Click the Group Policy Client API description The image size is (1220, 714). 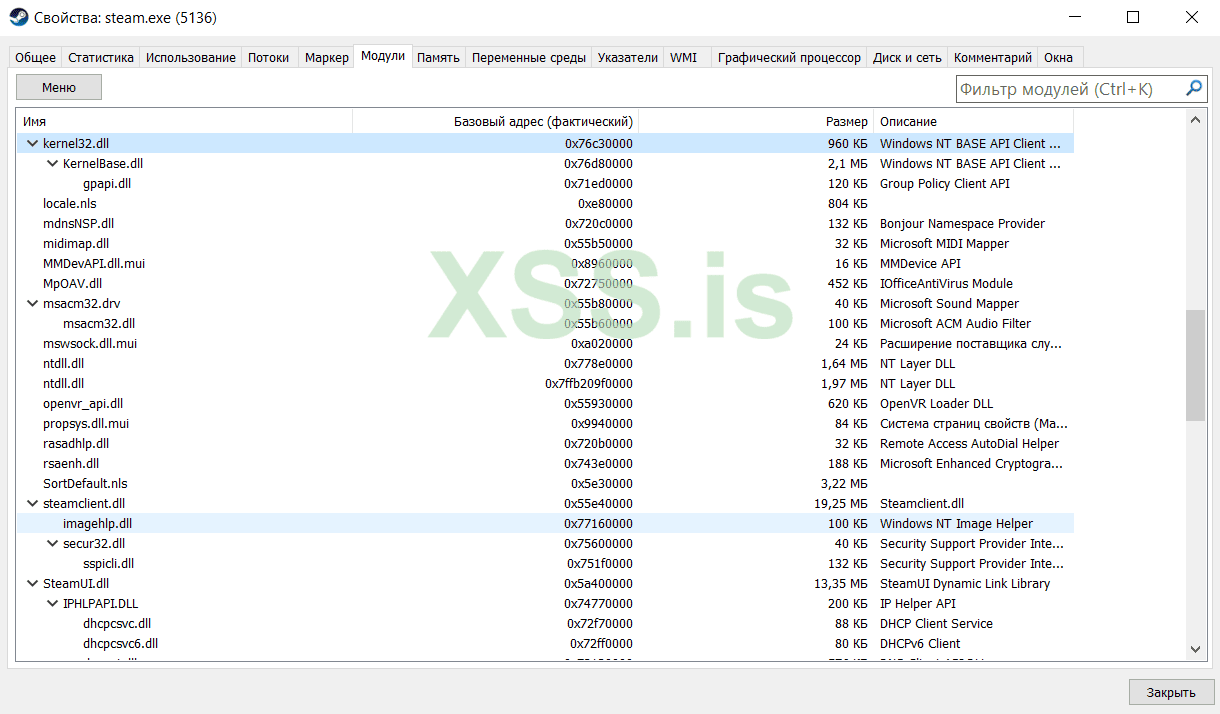pyautogui.click(x=945, y=184)
